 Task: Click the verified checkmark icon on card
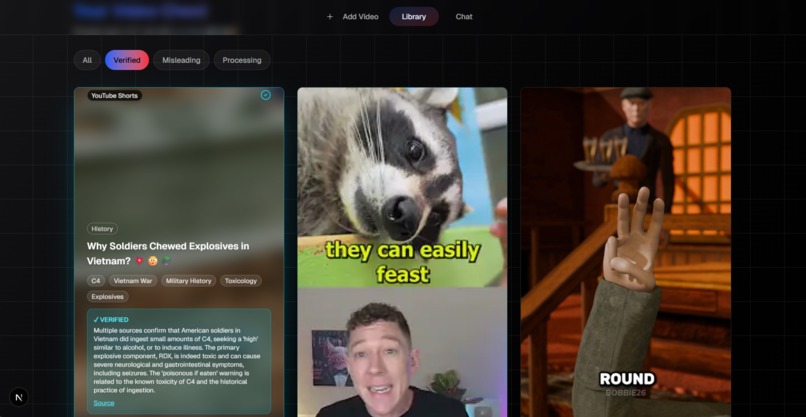point(266,95)
